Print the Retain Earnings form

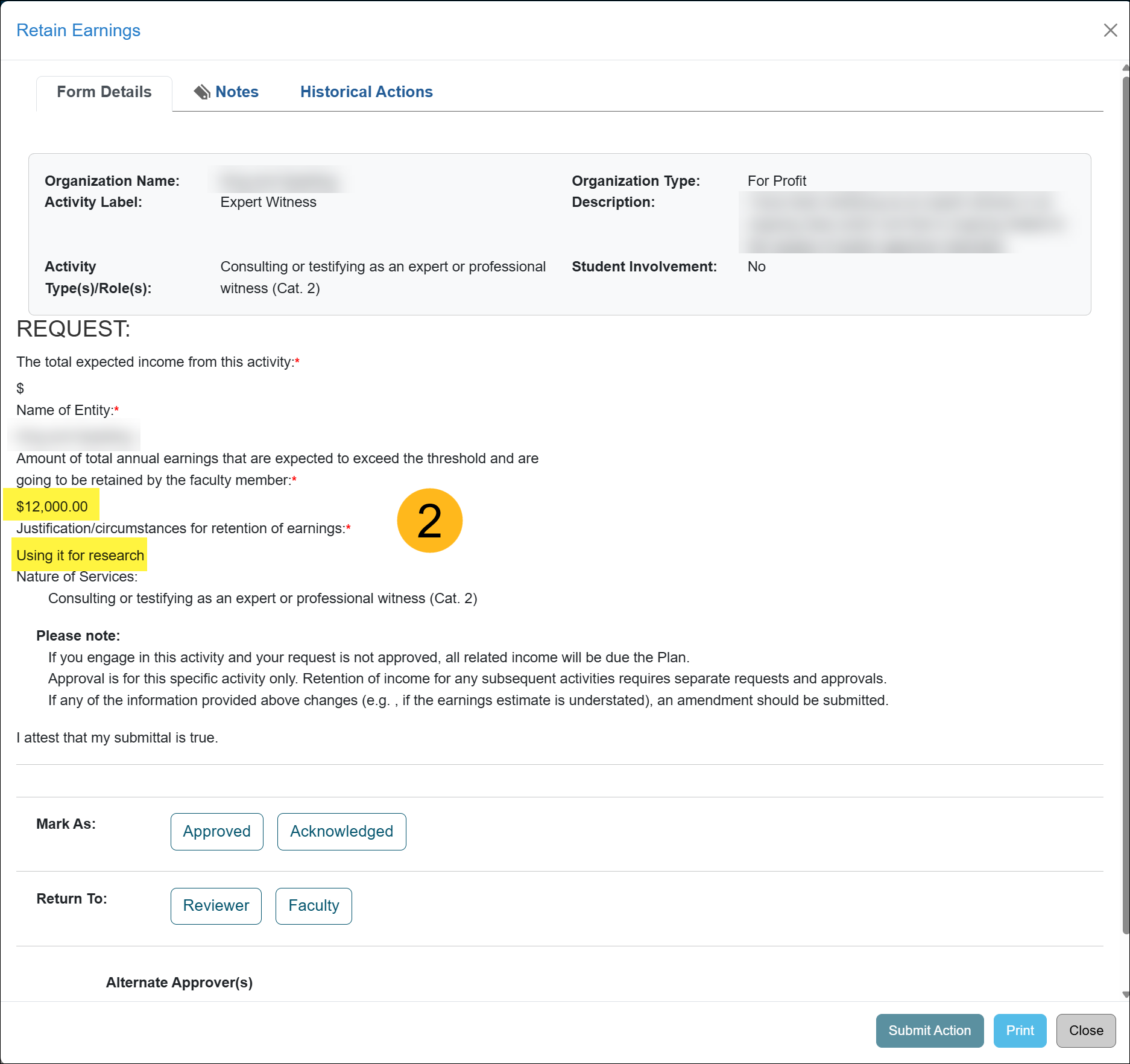point(1020,1030)
